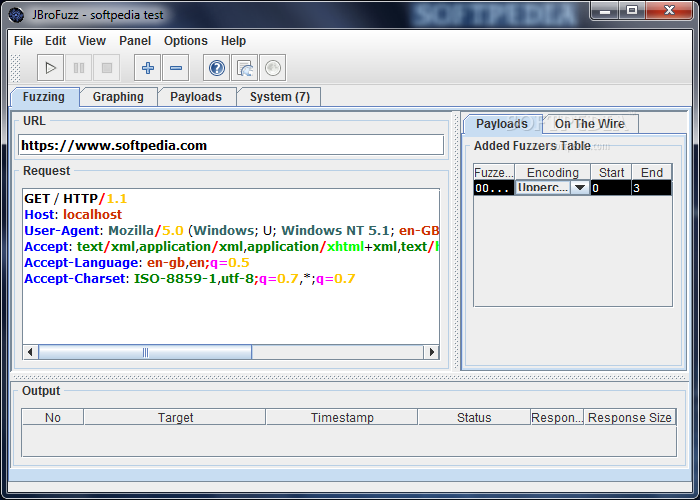Click the disabled round toolbar icon

[272, 68]
